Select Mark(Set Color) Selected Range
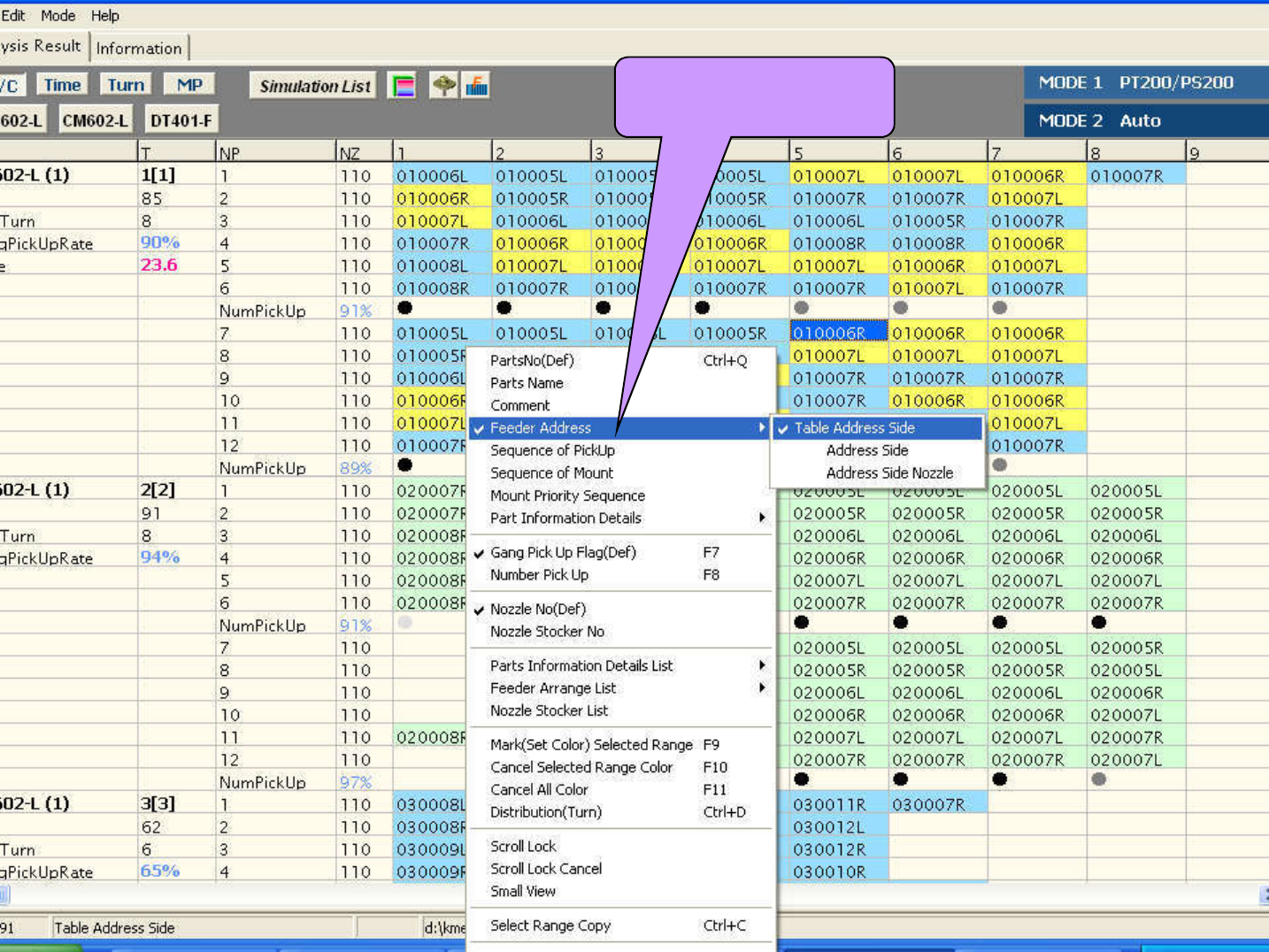The image size is (1269, 952). (x=591, y=745)
